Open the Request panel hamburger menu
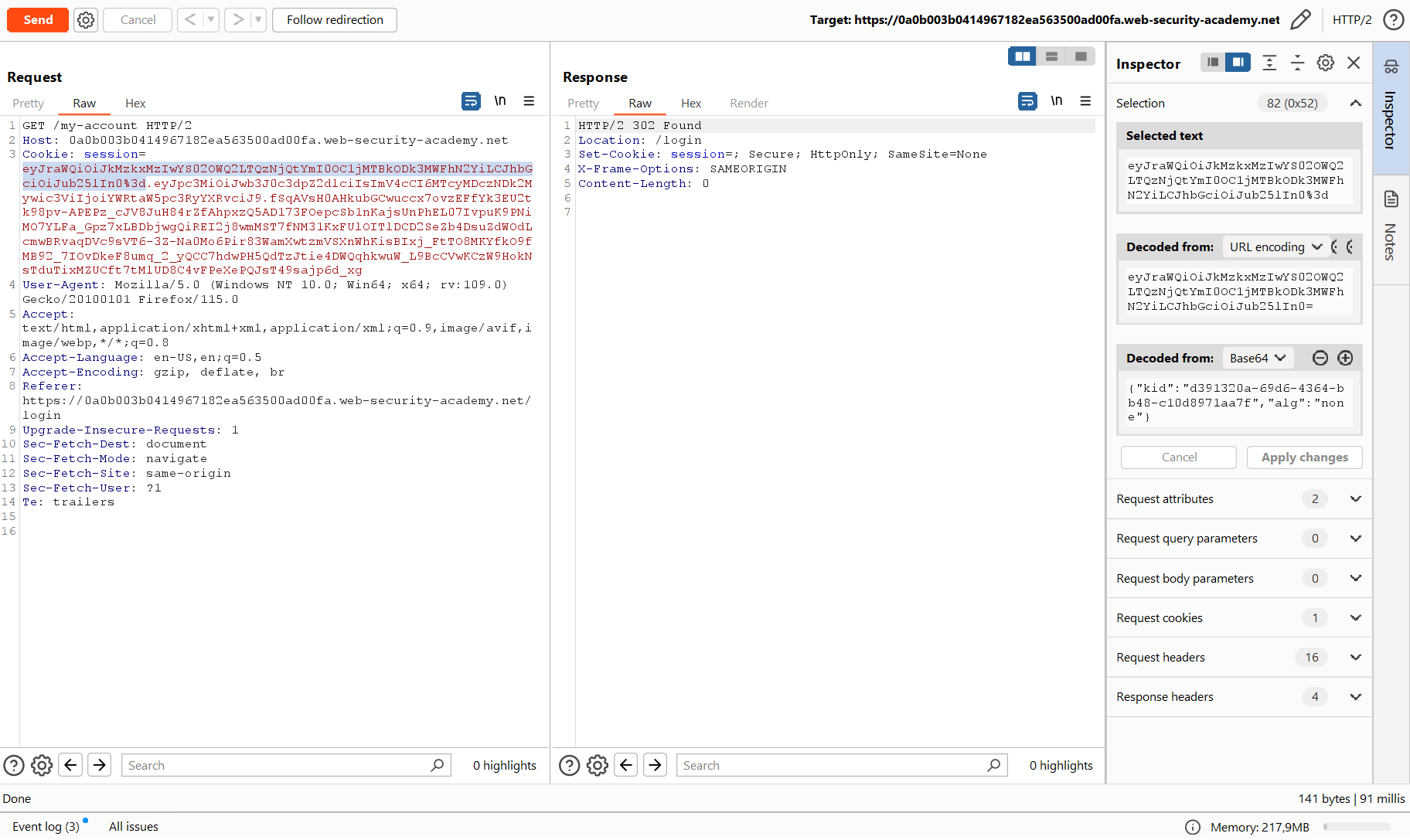This screenshot has height=840, width=1410. (529, 101)
